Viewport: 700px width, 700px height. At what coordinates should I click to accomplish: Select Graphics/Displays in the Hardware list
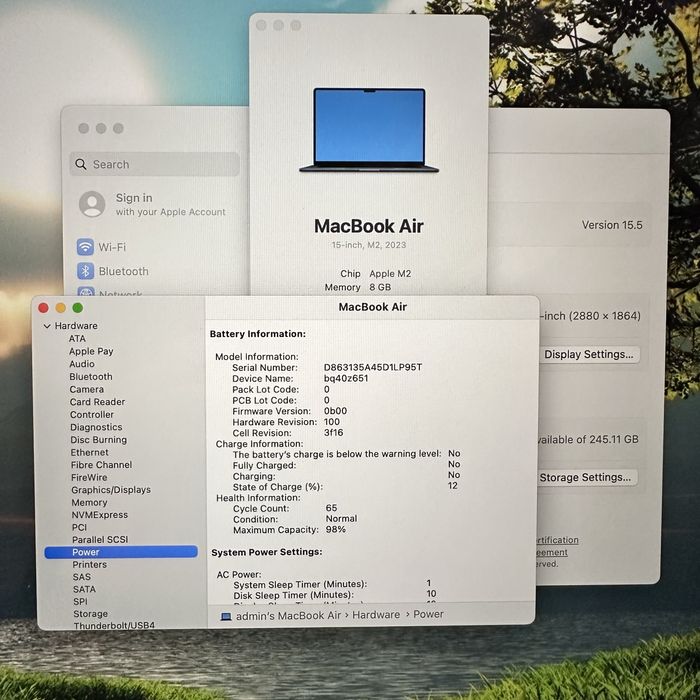pyautogui.click(x=111, y=490)
